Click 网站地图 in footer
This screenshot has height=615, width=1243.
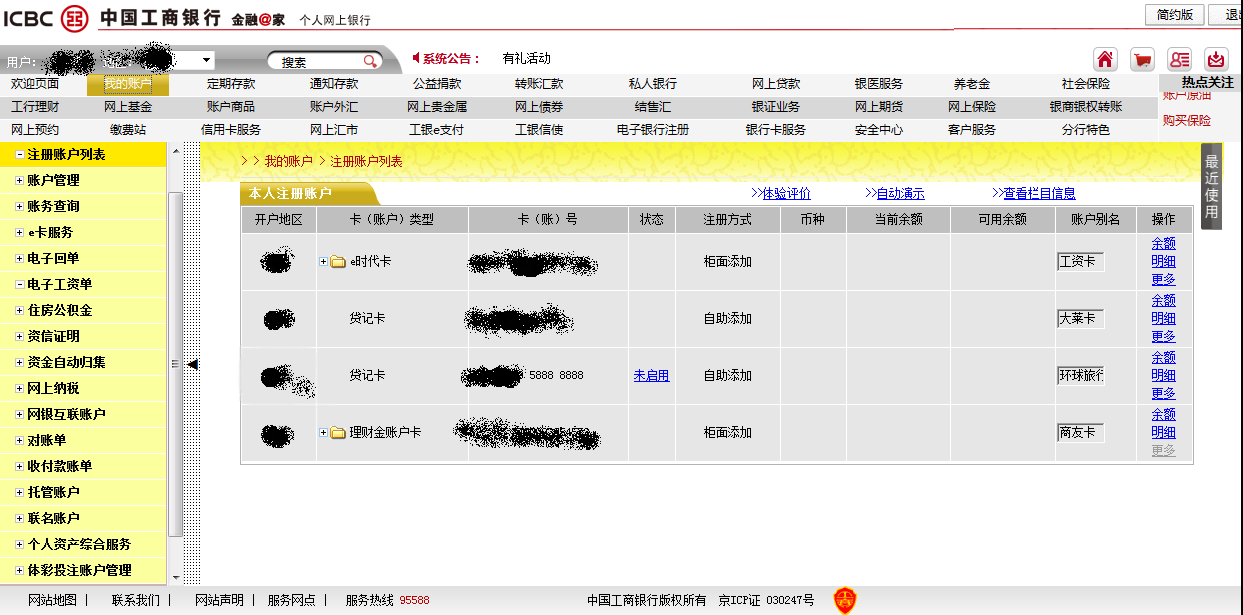pos(52,600)
